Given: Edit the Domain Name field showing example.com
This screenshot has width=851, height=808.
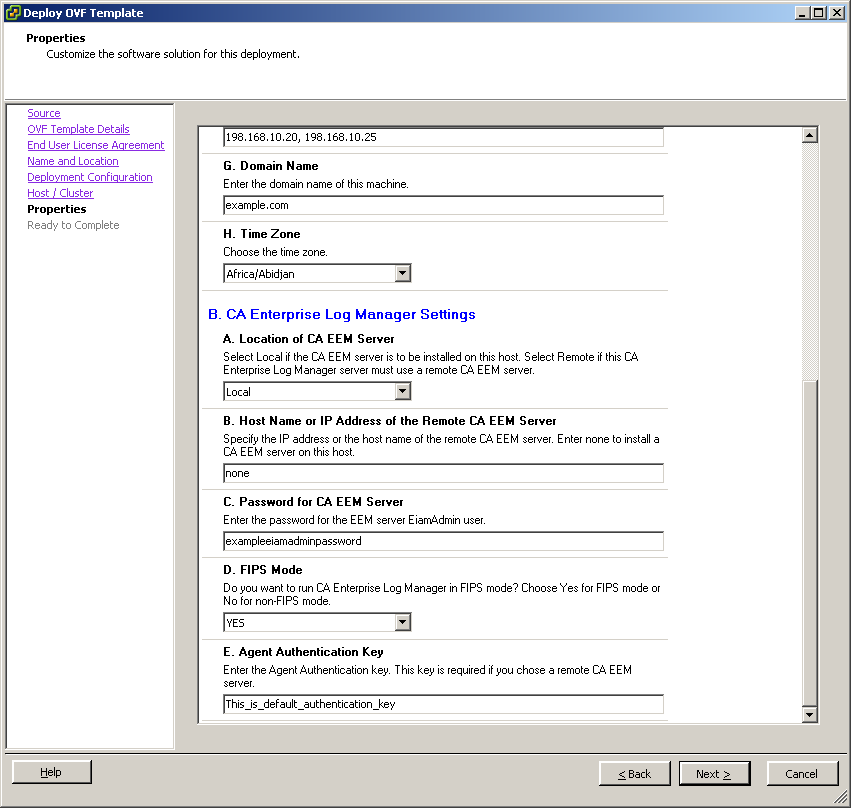Looking at the screenshot, I should (443, 205).
